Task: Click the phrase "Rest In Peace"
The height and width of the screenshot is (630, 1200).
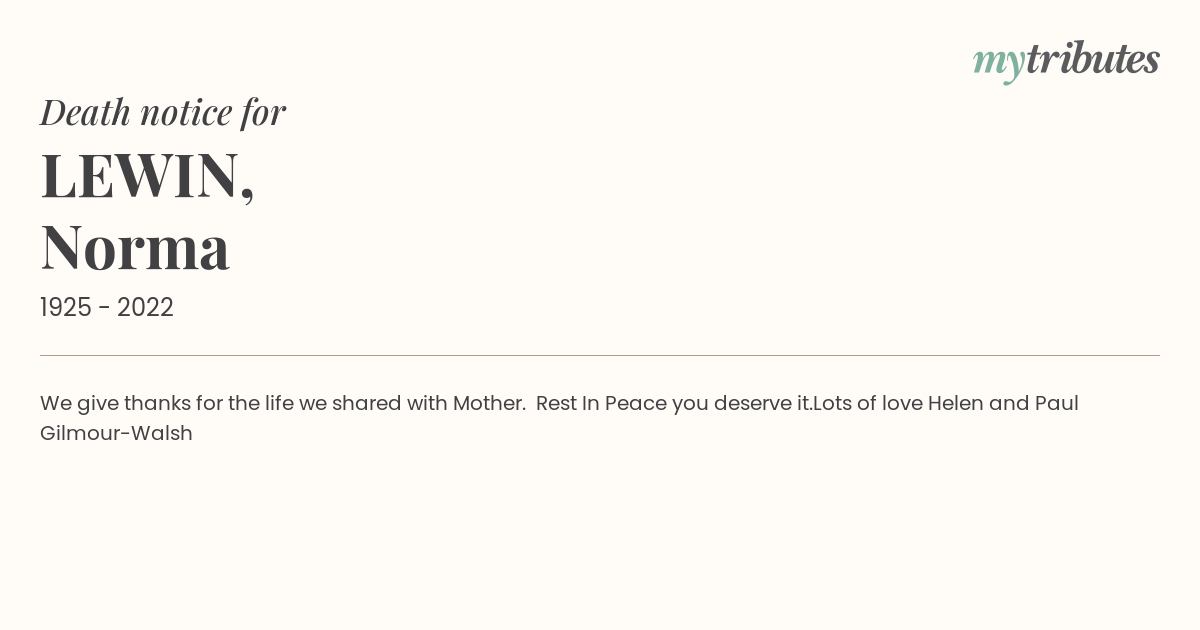Action: click(601, 404)
